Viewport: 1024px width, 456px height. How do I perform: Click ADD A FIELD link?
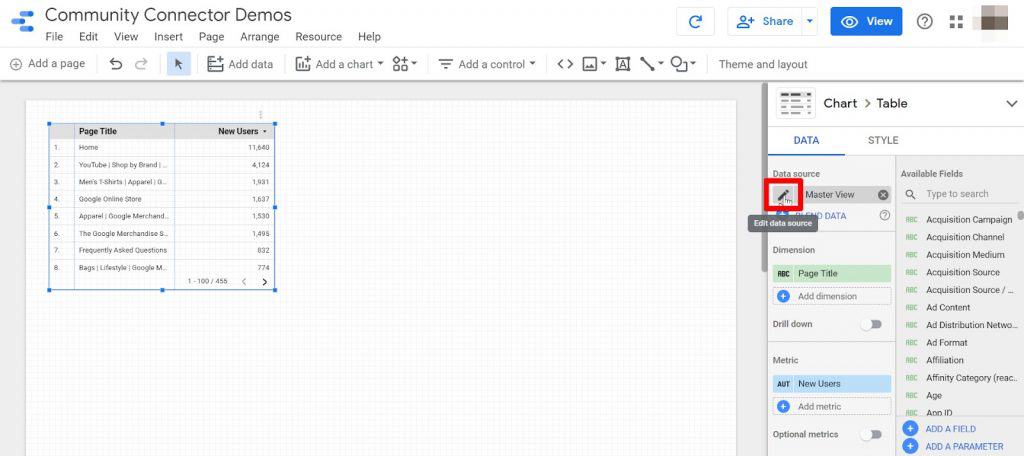(950, 428)
